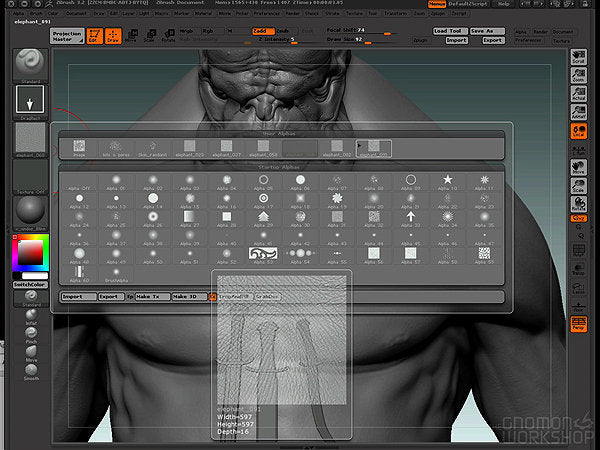Choose the Alpha Off option
This screenshot has height=450, width=600.
(81, 180)
